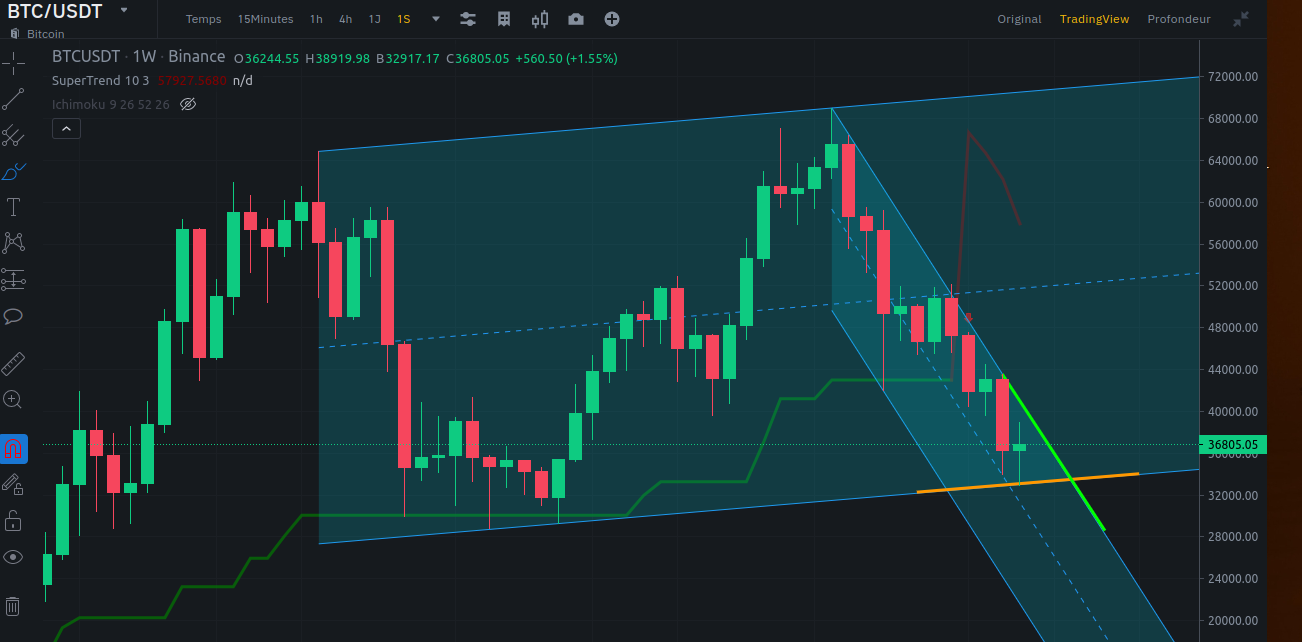Select the crosshair cursor tool
Viewport: 1302px width, 642px height.
click(13, 64)
